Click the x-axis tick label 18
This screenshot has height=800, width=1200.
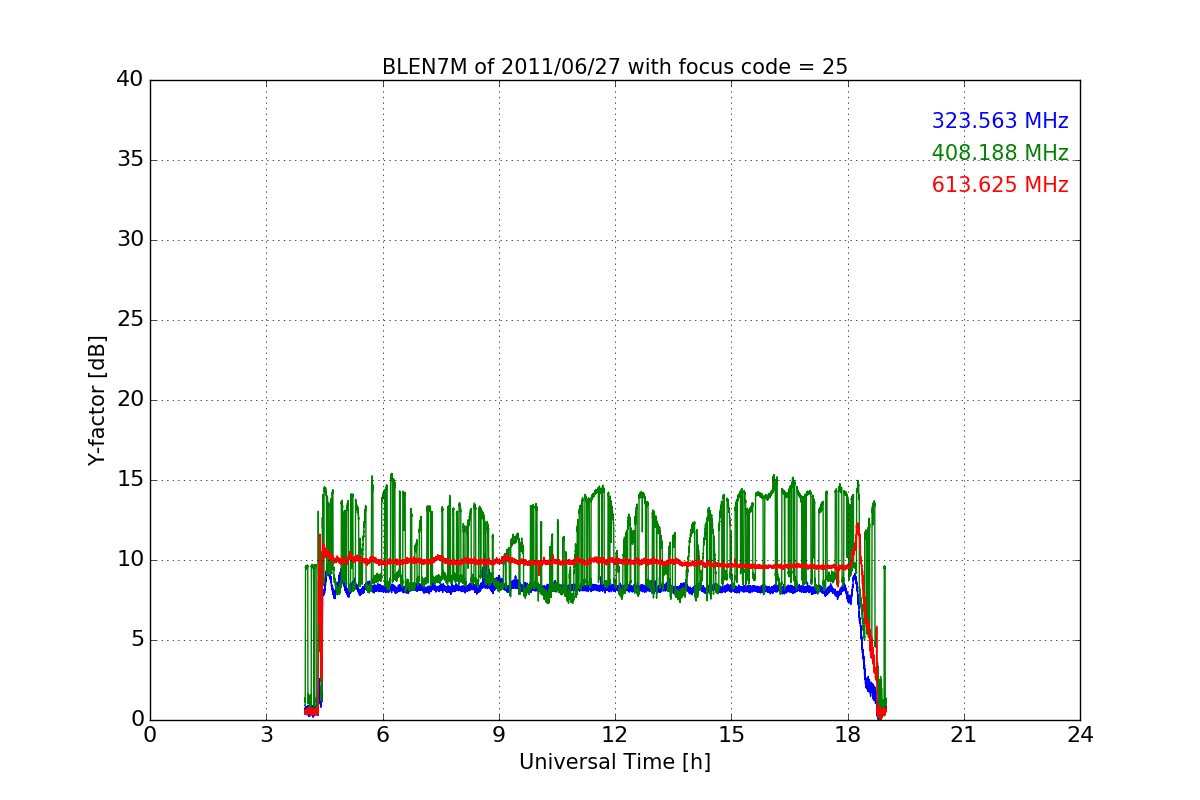(x=847, y=734)
